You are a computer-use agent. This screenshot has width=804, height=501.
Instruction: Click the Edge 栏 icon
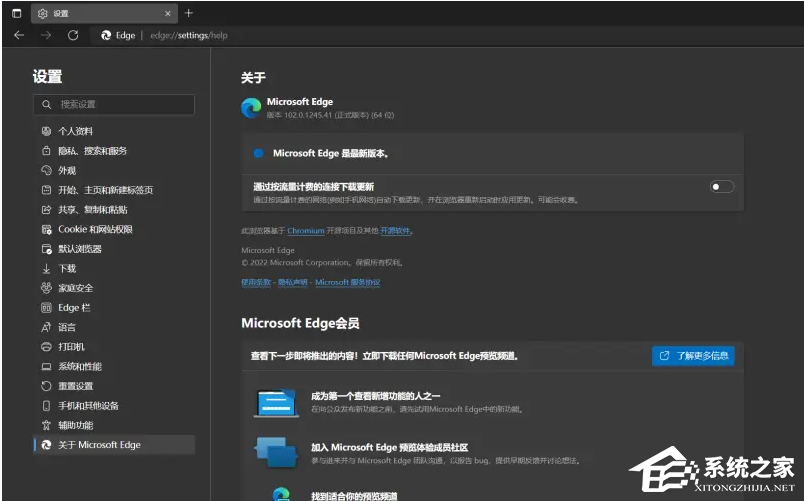click(46, 308)
